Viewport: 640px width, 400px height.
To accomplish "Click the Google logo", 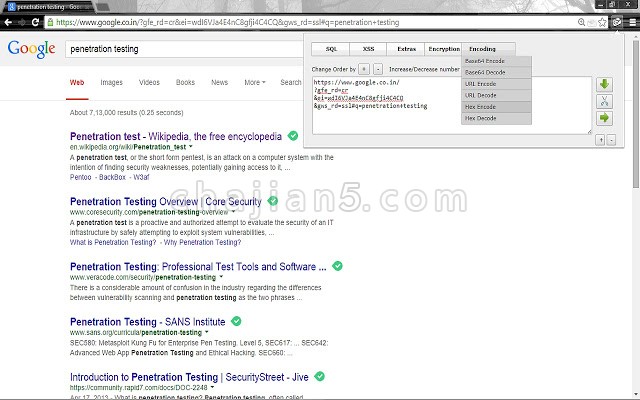I will [x=31, y=49].
